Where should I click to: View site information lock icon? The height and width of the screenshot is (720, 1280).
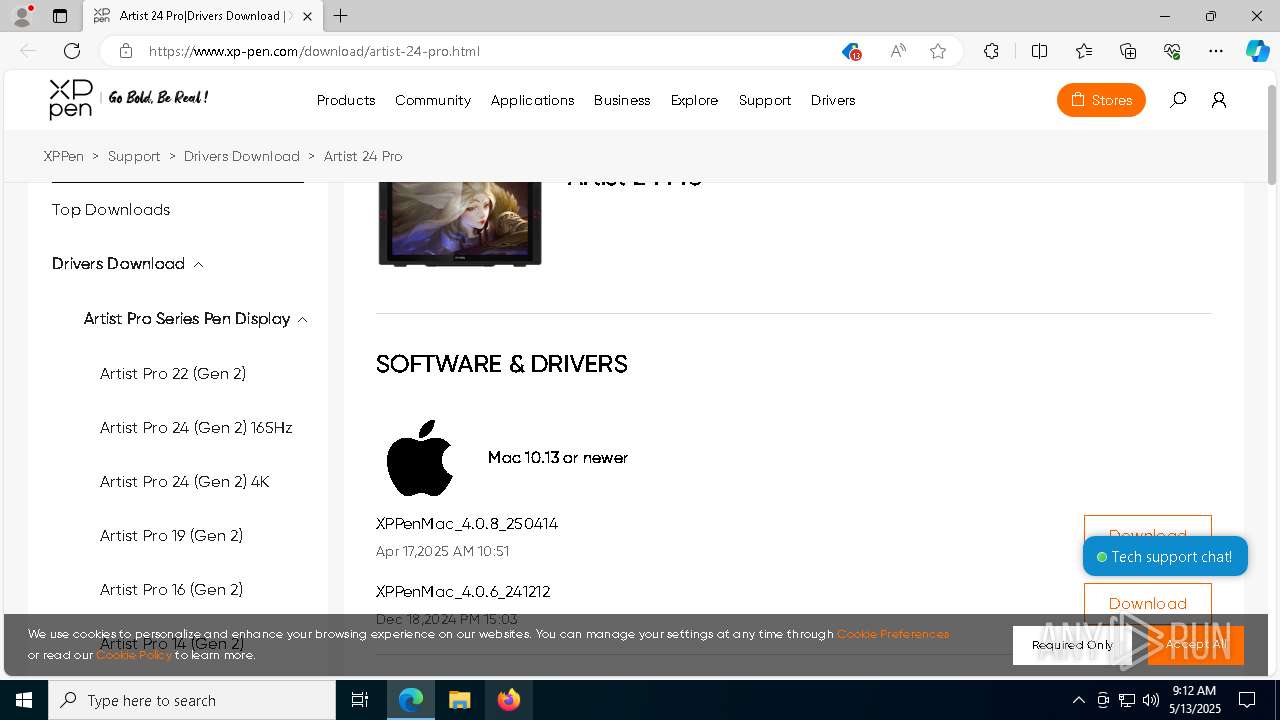point(125,51)
